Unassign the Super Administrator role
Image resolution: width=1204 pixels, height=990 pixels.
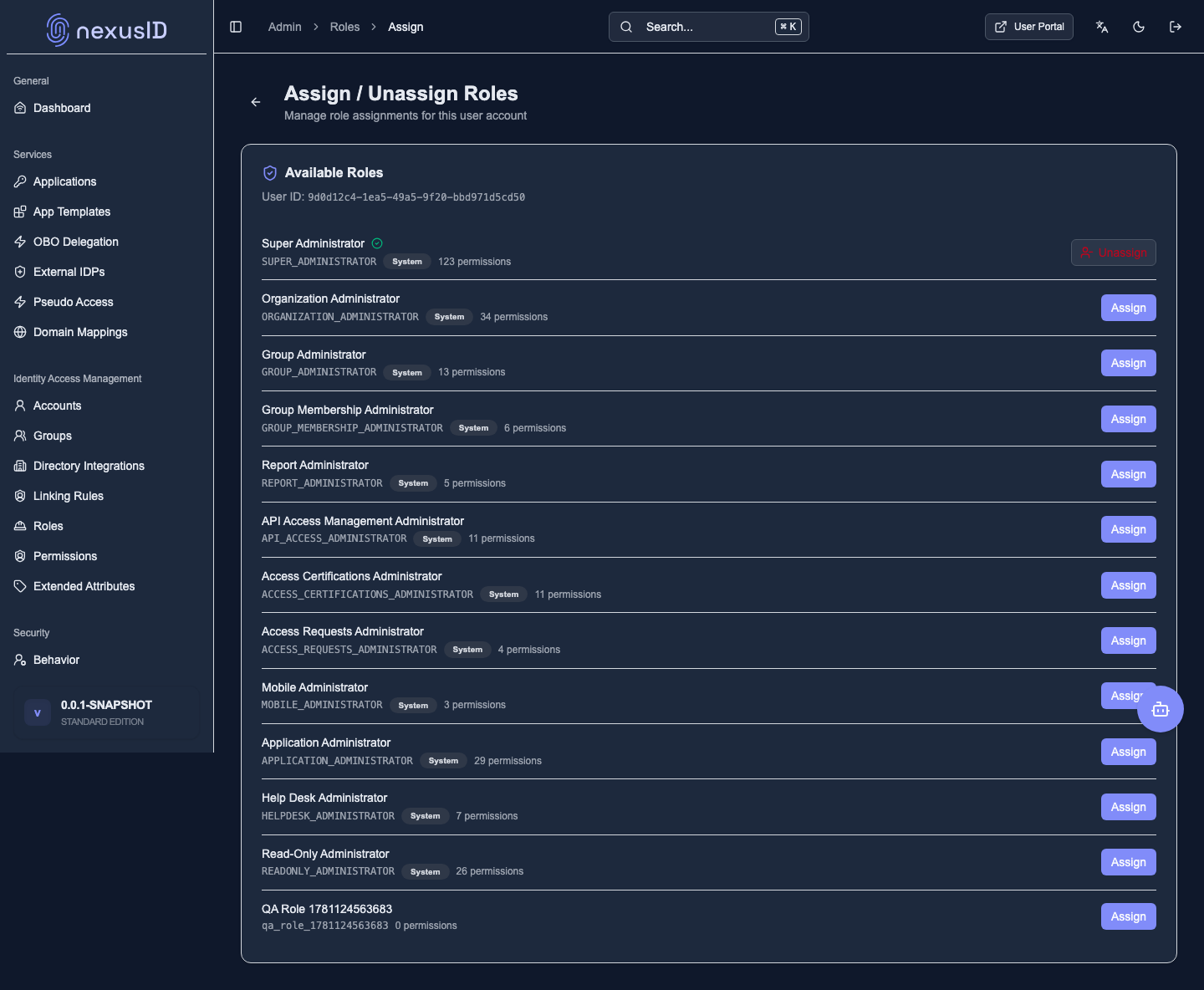[x=1114, y=253]
